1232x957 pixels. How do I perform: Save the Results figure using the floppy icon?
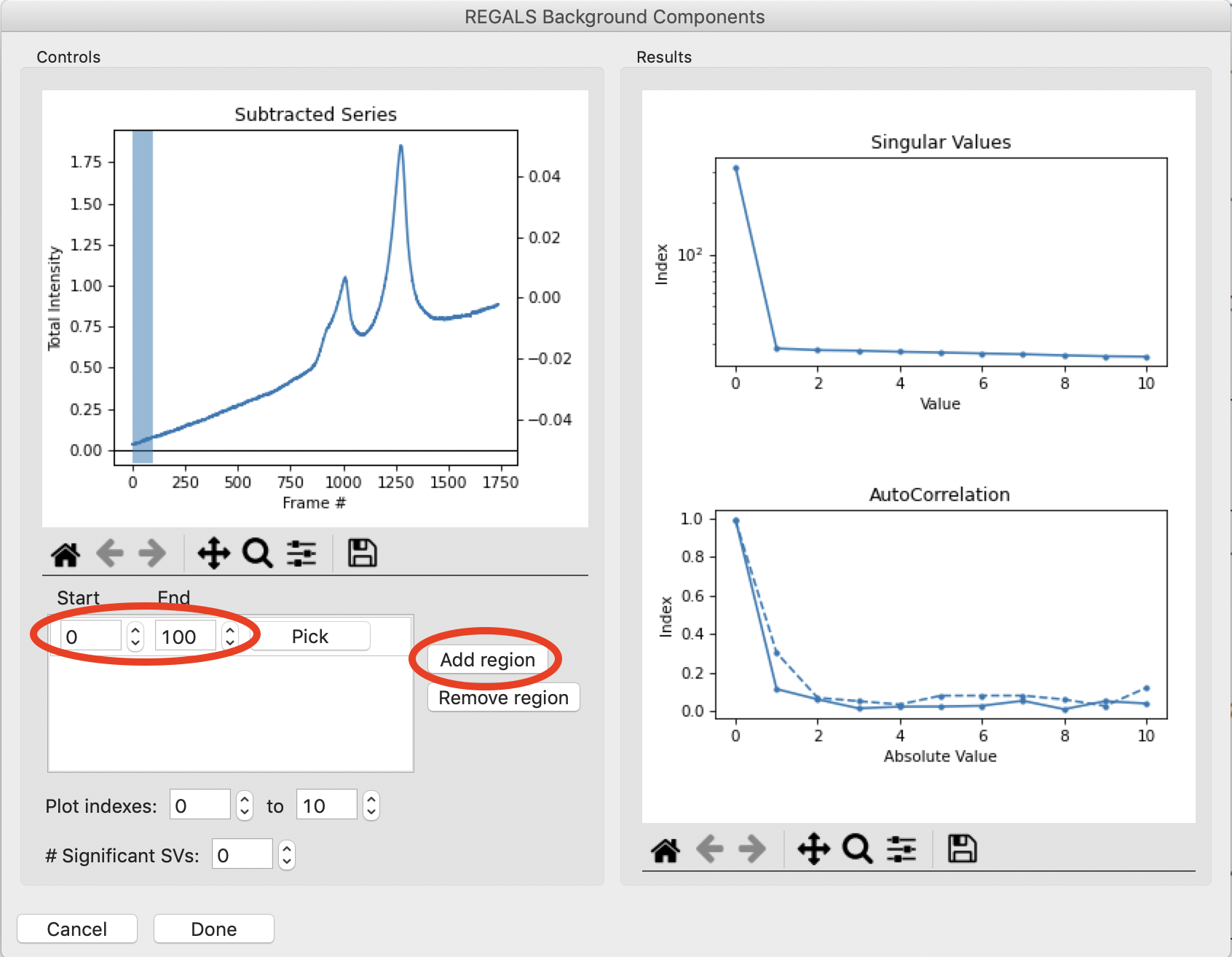click(962, 849)
